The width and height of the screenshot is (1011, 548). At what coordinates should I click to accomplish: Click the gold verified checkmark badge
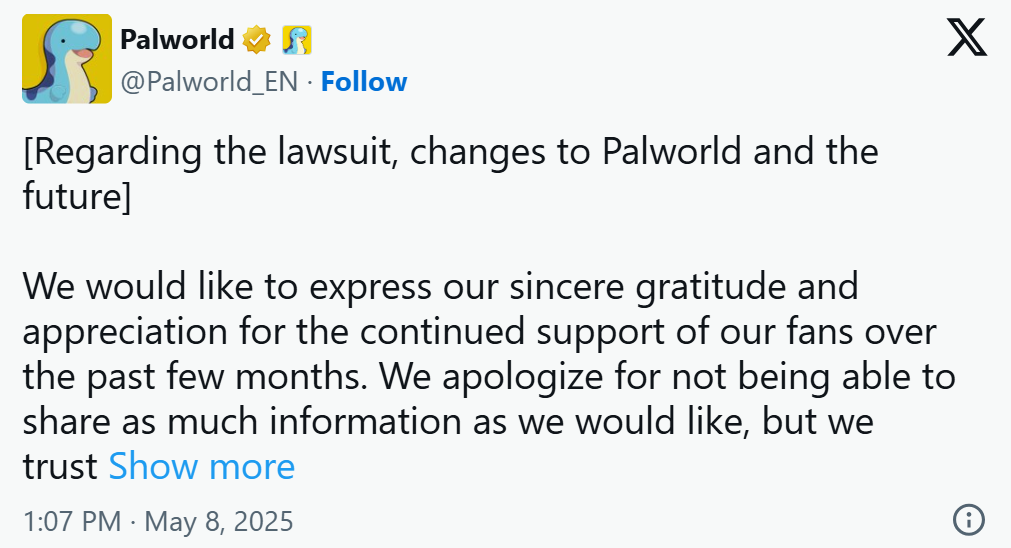pos(257,40)
